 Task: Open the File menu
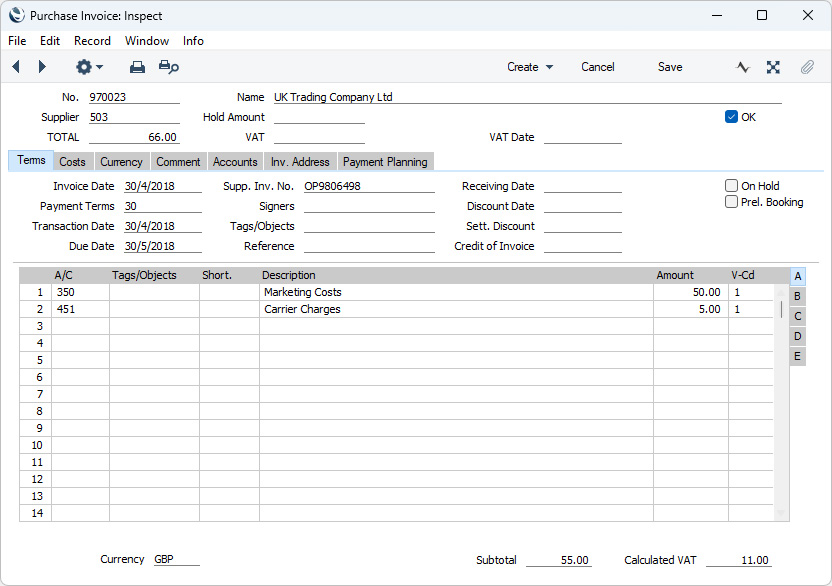point(17,41)
